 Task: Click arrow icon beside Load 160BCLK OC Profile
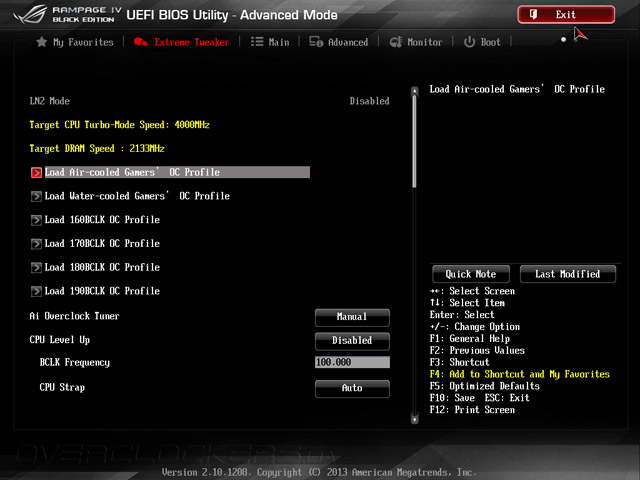point(36,220)
